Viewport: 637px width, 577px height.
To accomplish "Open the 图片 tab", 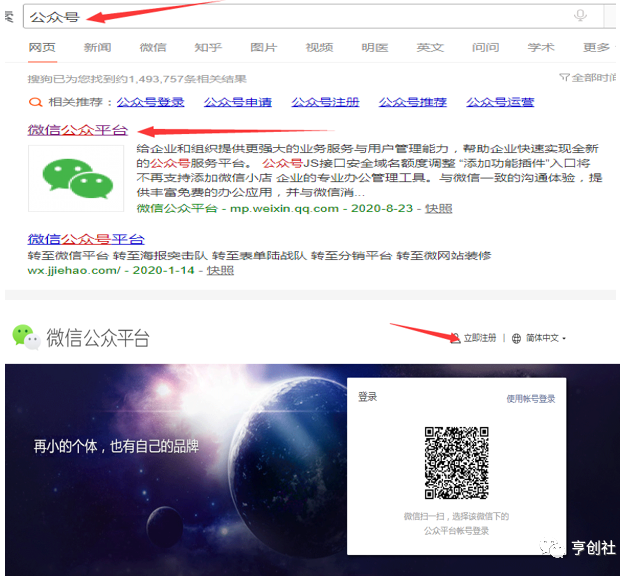I will click(x=264, y=48).
